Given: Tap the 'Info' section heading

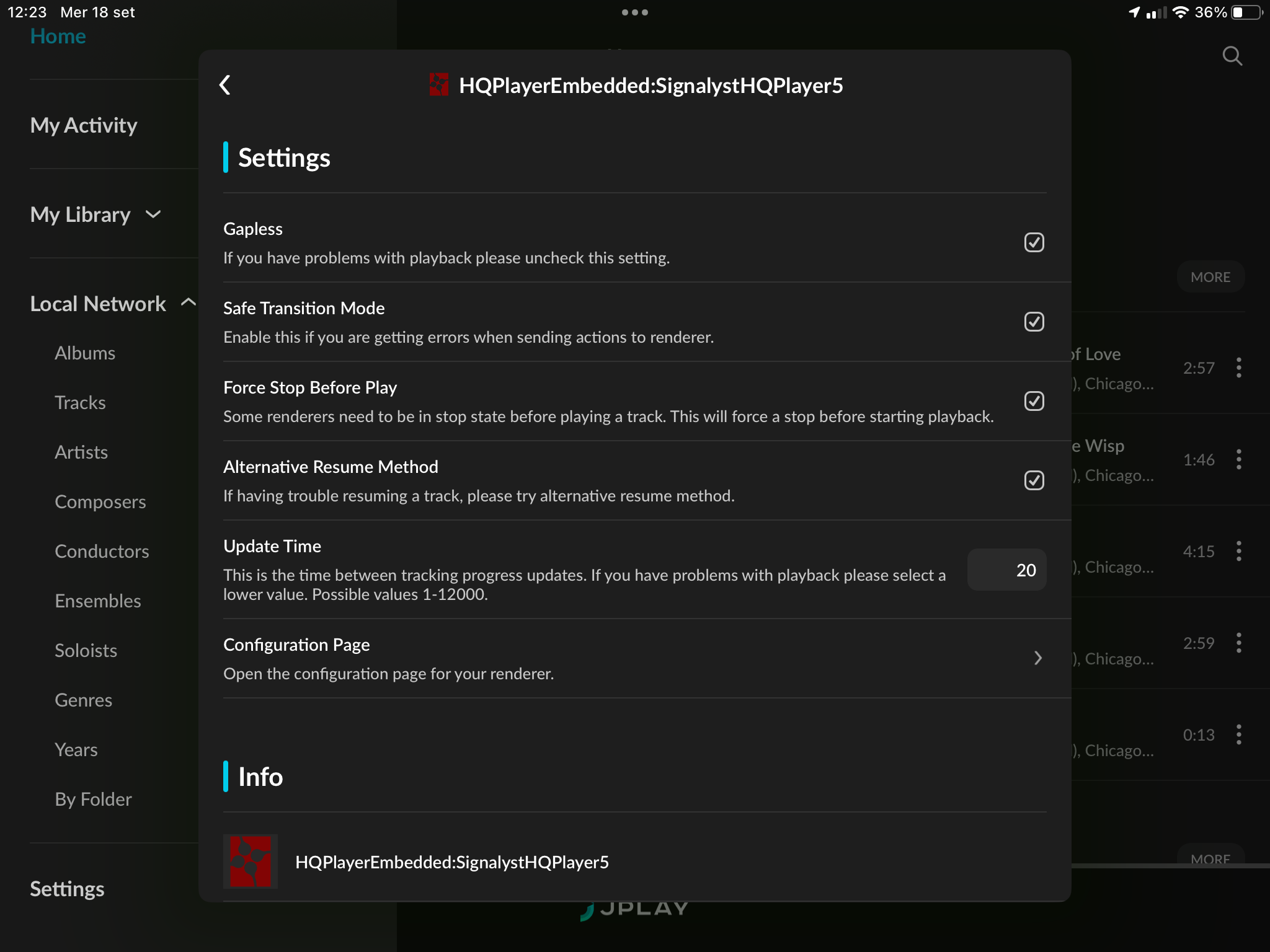Looking at the screenshot, I should point(260,777).
